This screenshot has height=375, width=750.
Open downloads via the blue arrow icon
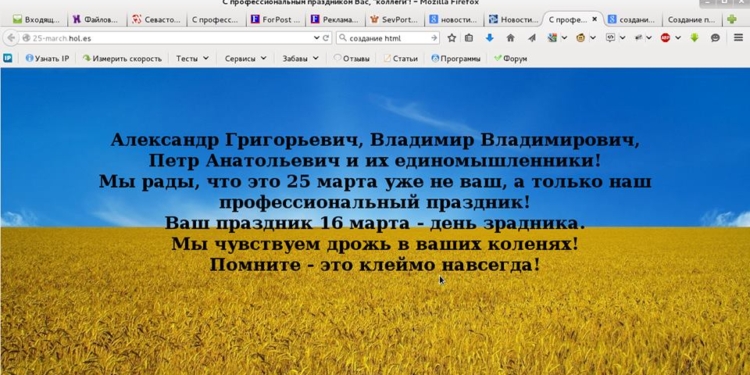tap(489, 38)
